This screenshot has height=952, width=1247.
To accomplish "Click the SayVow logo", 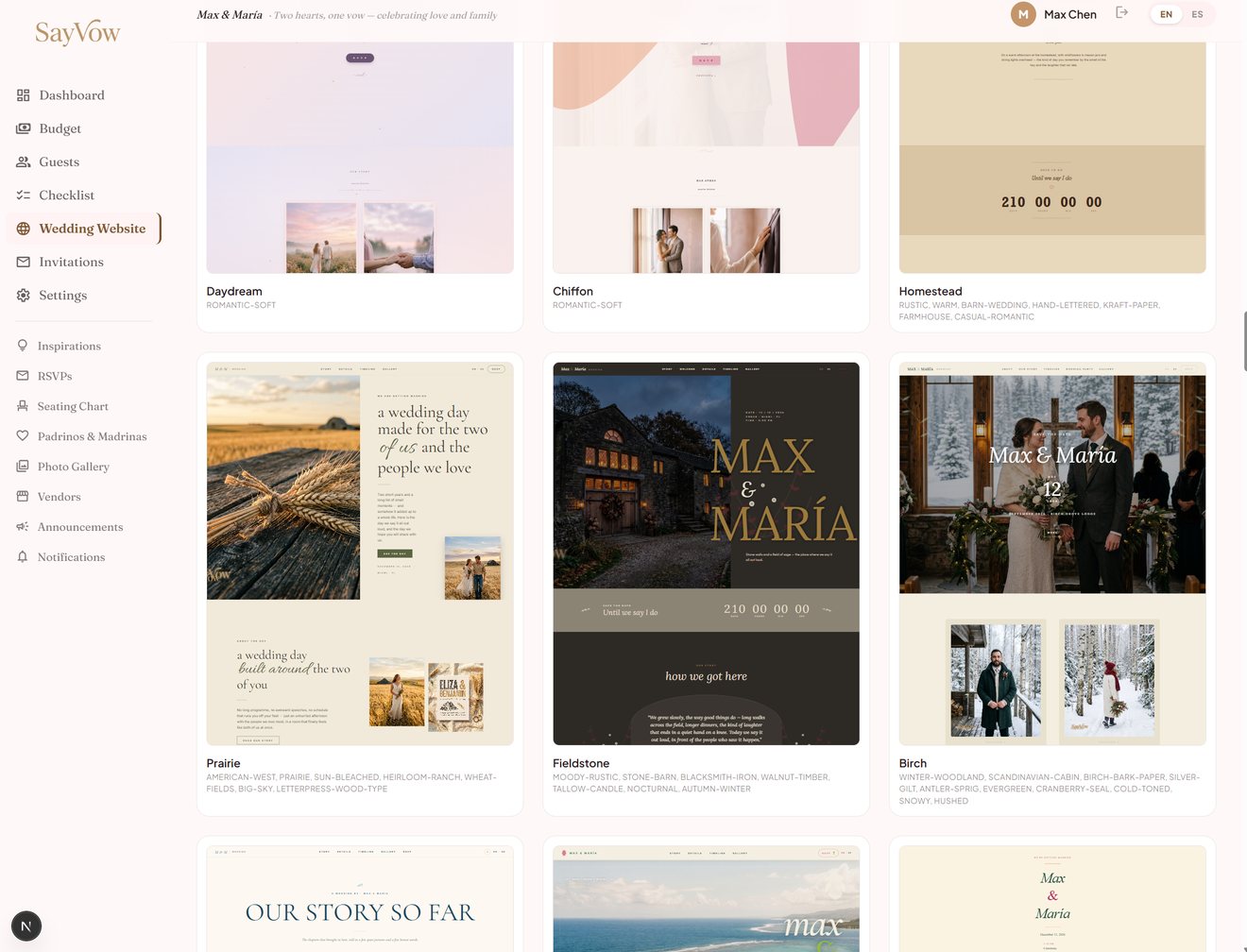I will pyautogui.click(x=77, y=33).
